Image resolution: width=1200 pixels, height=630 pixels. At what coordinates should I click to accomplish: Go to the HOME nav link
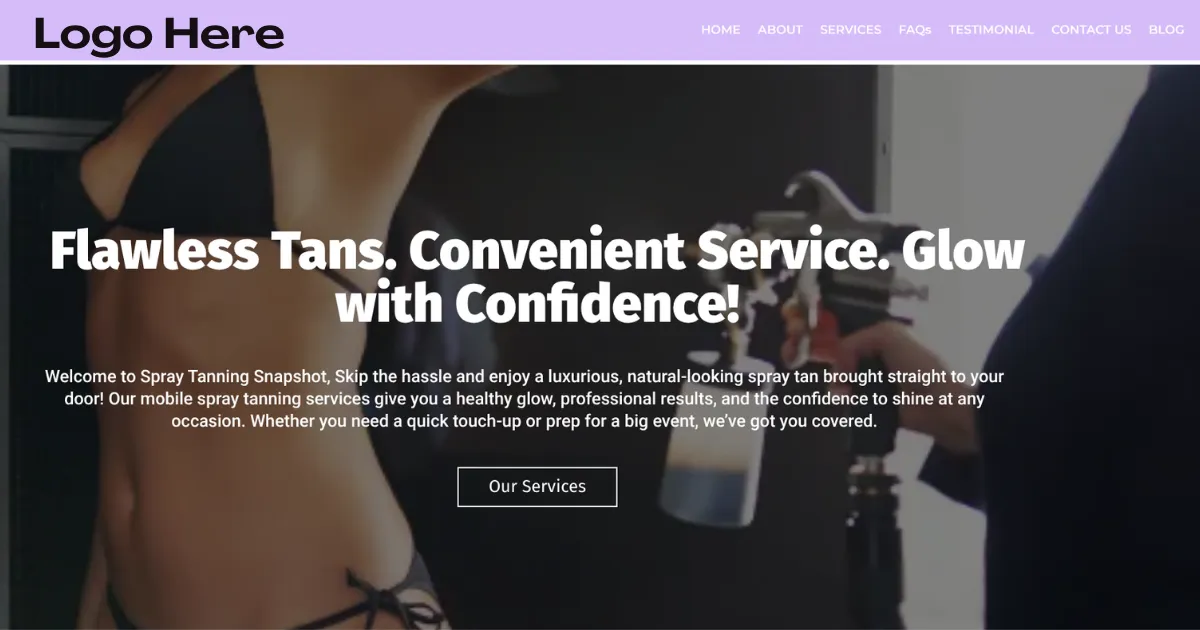pyautogui.click(x=720, y=30)
